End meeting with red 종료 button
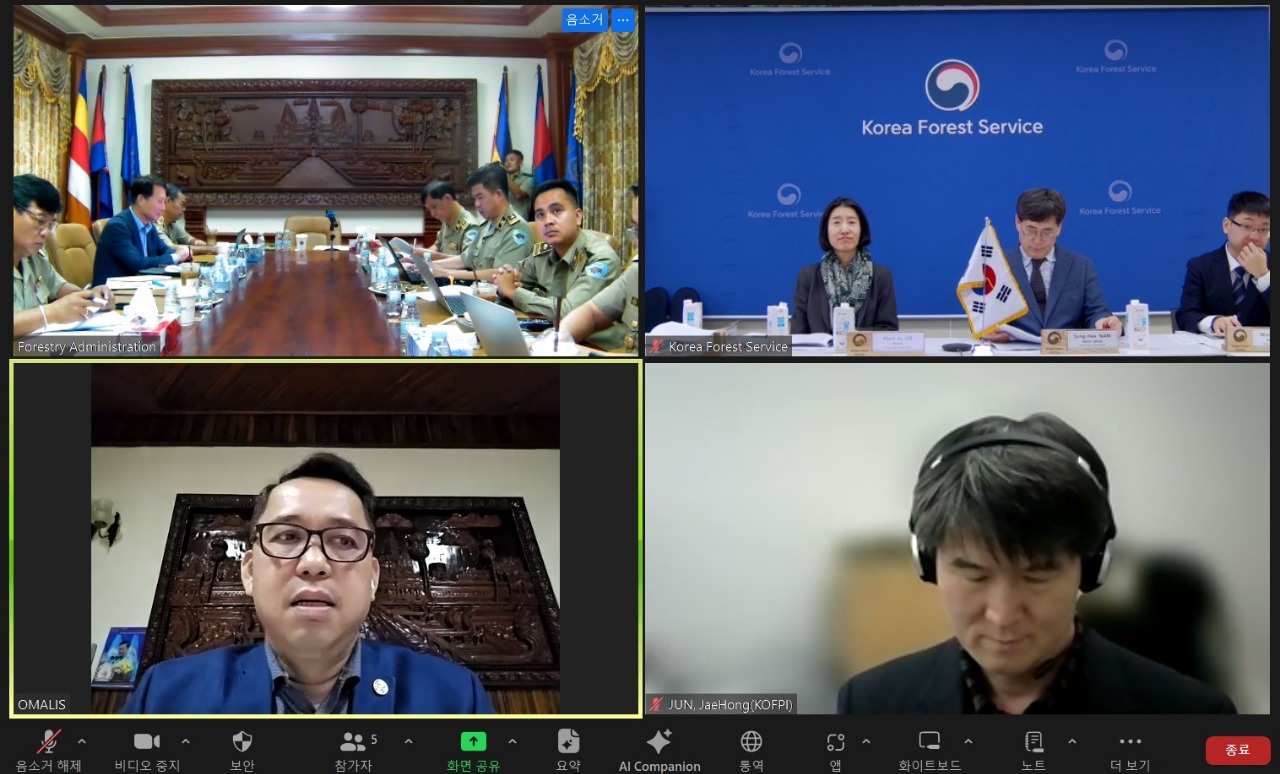 click(x=1238, y=750)
